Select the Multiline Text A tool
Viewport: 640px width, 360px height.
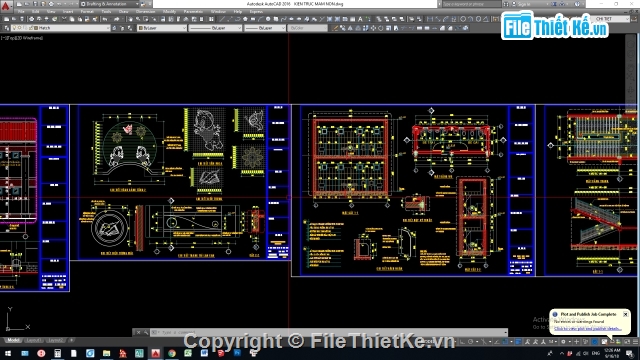tap(360, 19)
